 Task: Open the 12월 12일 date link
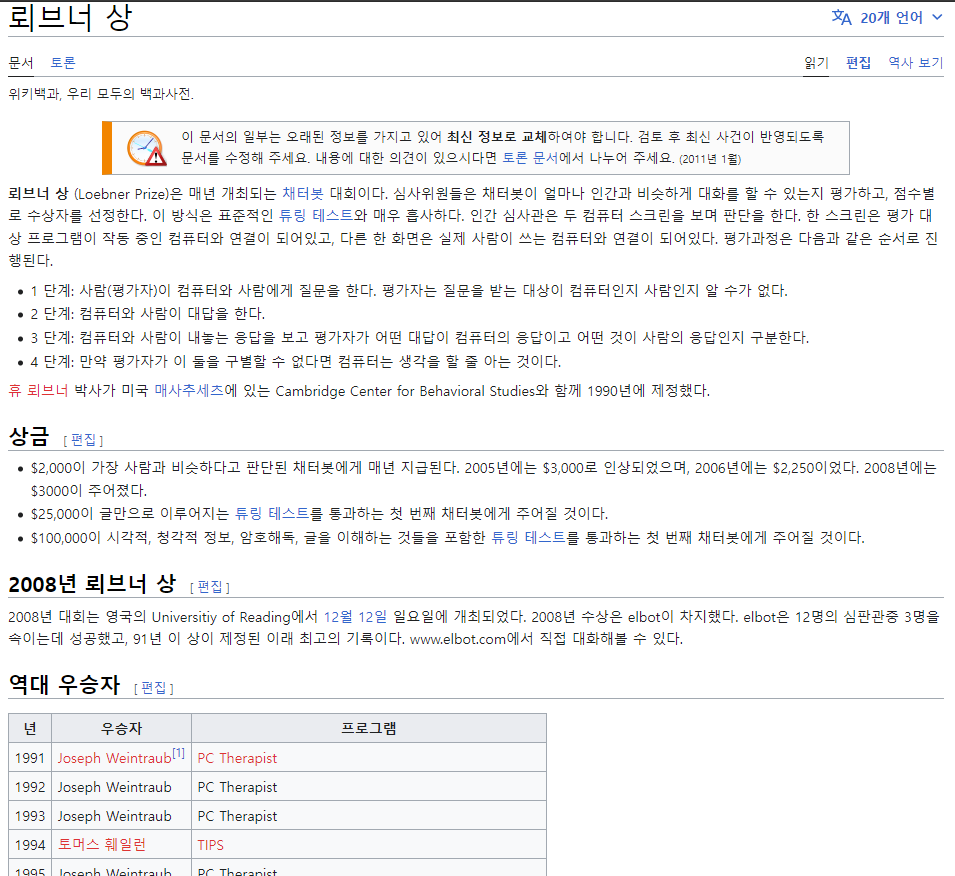355,617
